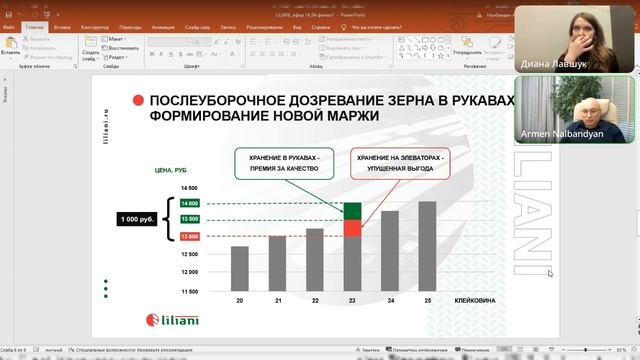Click align text left icon
Screen dimensions: 640x360
(x=253, y=54)
